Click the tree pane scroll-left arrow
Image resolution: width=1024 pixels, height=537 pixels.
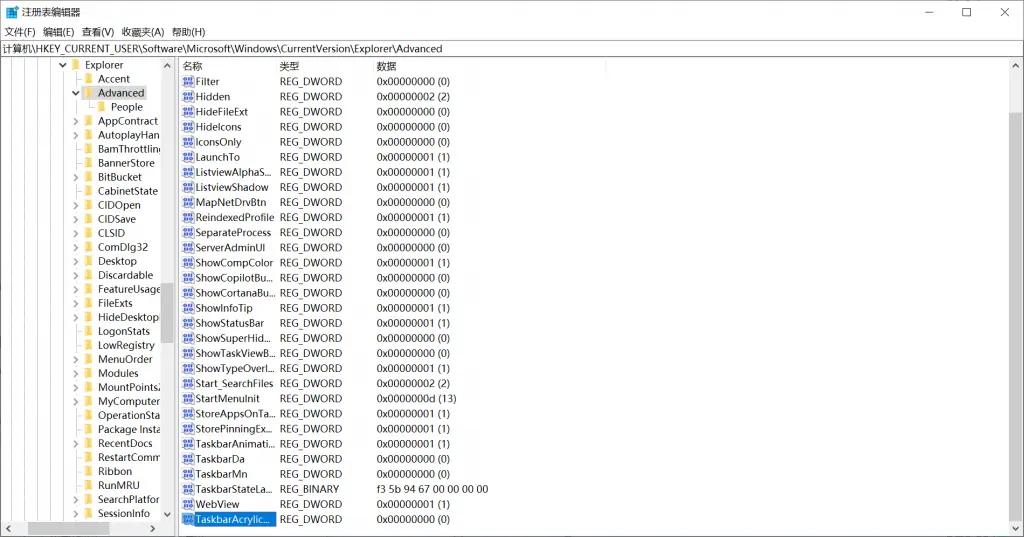tap(8, 528)
